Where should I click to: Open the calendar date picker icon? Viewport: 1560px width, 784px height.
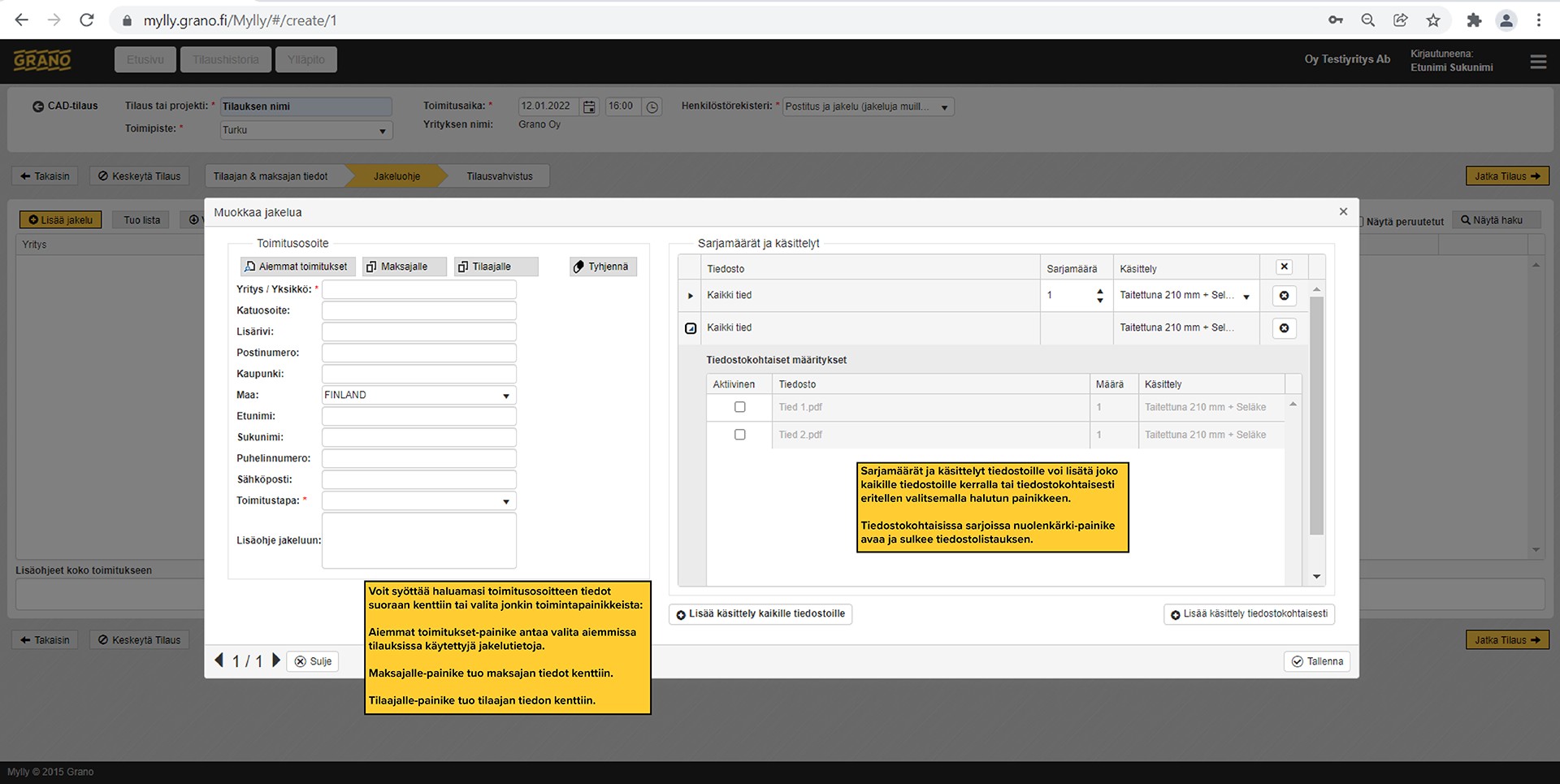[x=590, y=106]
